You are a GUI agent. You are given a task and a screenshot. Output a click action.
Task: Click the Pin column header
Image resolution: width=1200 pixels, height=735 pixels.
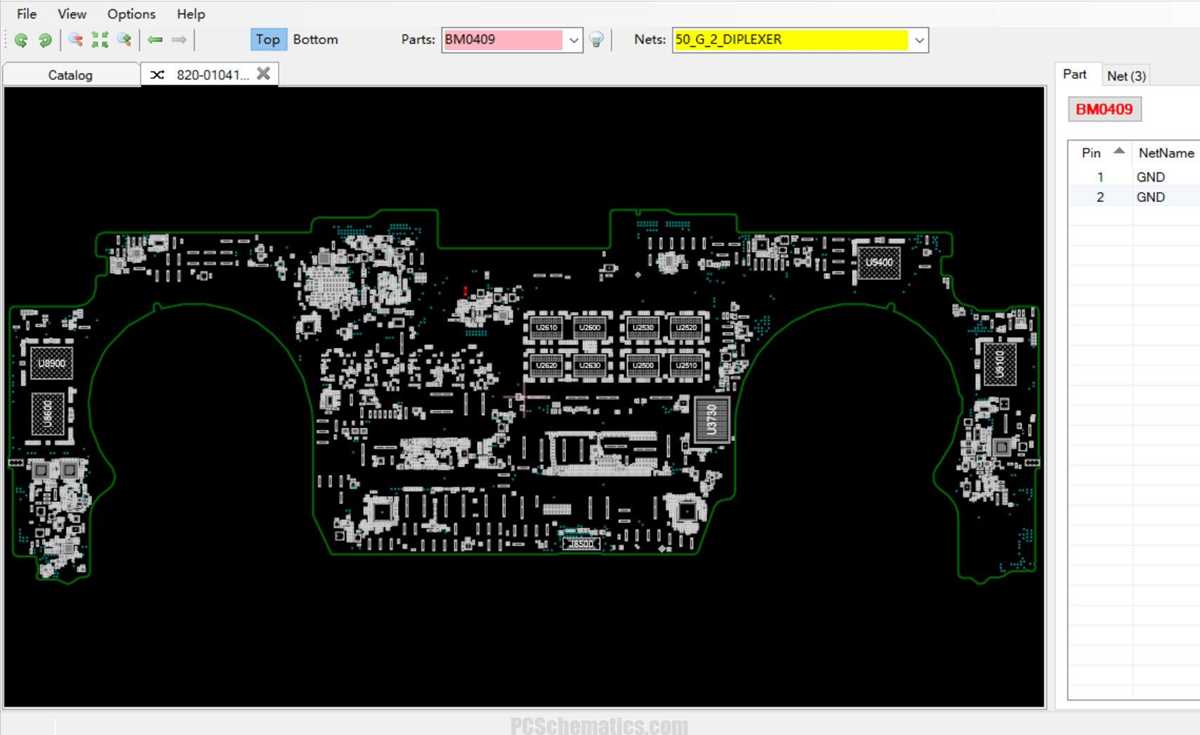click(1101, 153)
